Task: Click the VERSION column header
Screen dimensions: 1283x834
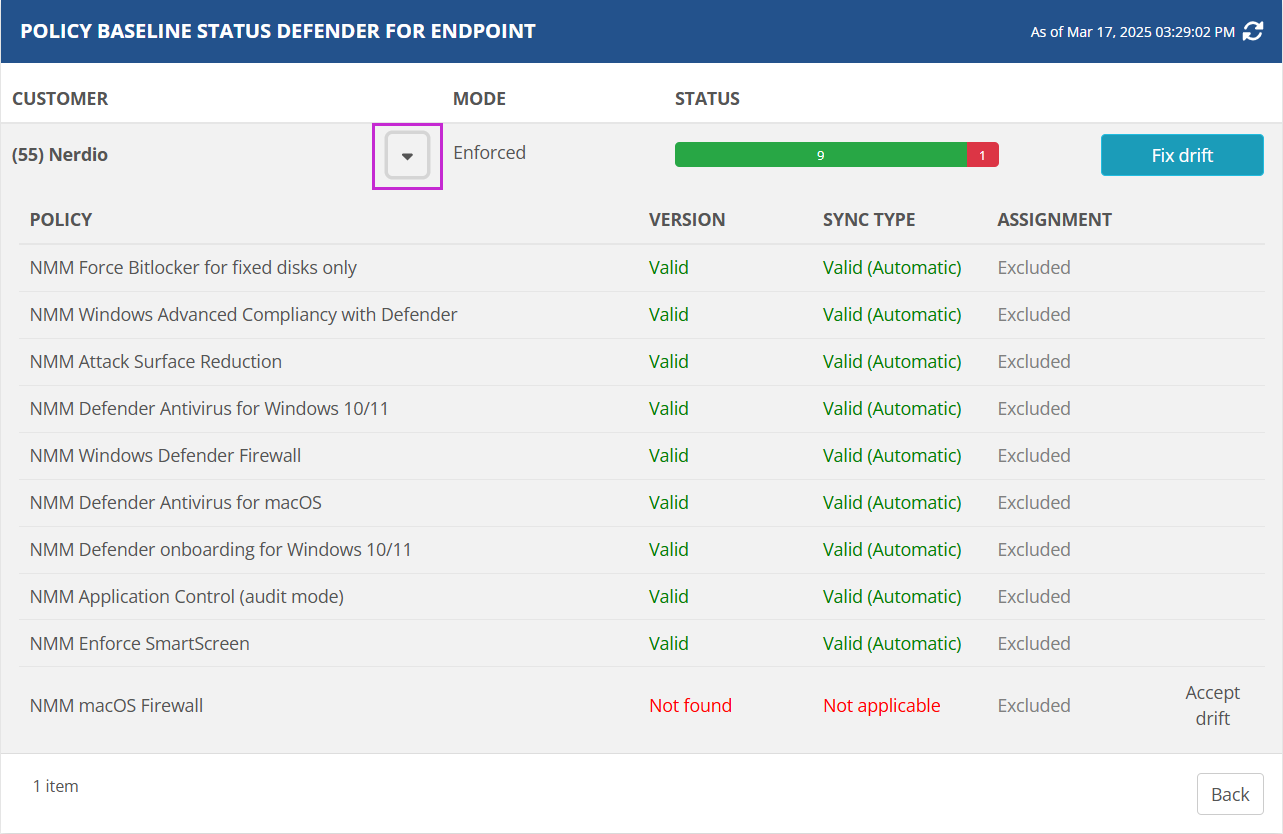Action: click(x=687, y=219)
